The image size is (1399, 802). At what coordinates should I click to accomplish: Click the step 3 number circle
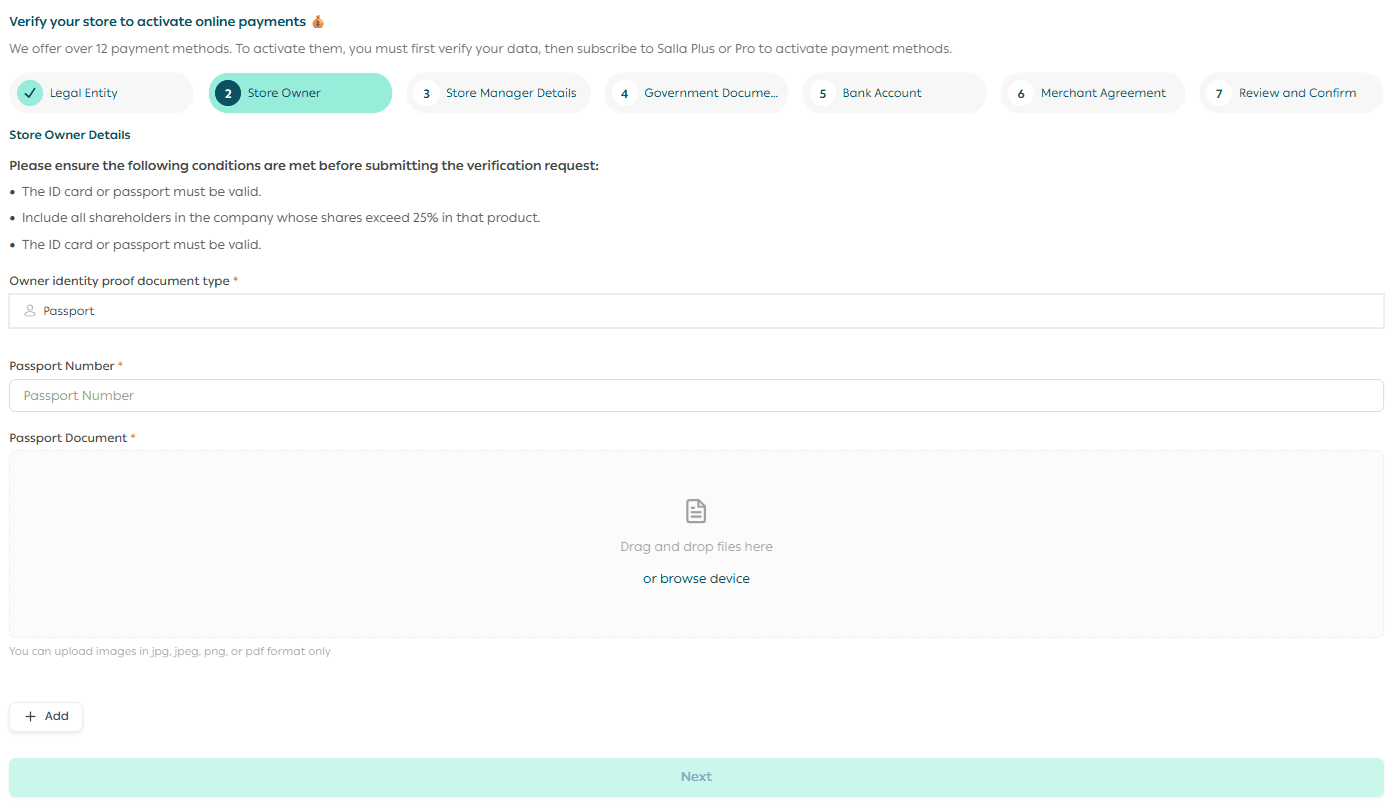426,93
